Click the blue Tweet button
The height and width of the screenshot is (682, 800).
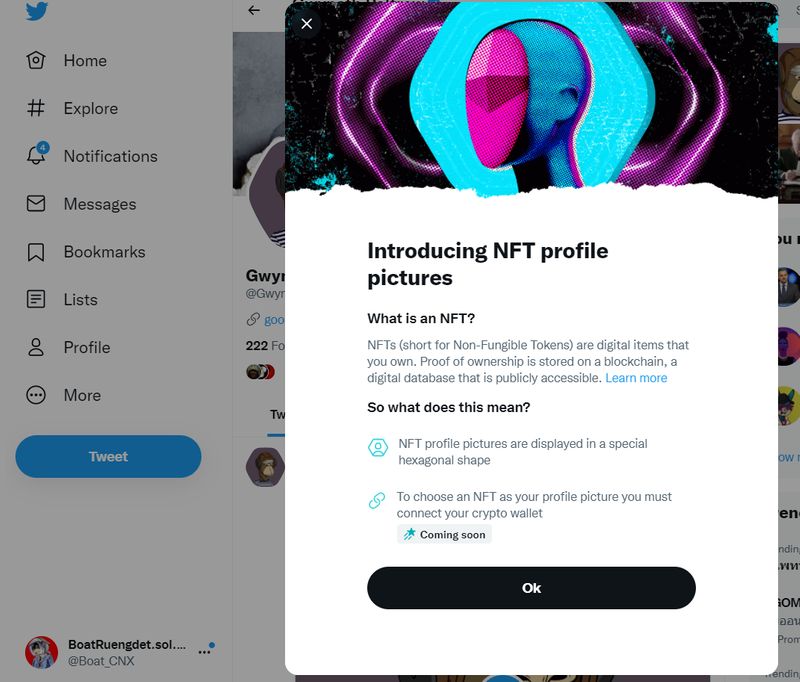click(x=108, y=456)
